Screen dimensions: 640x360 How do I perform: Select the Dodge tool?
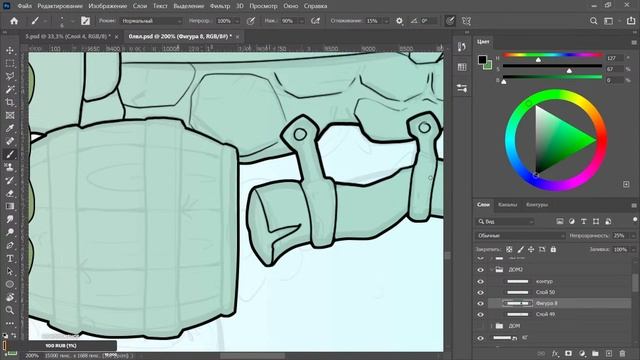coord(10,232)
